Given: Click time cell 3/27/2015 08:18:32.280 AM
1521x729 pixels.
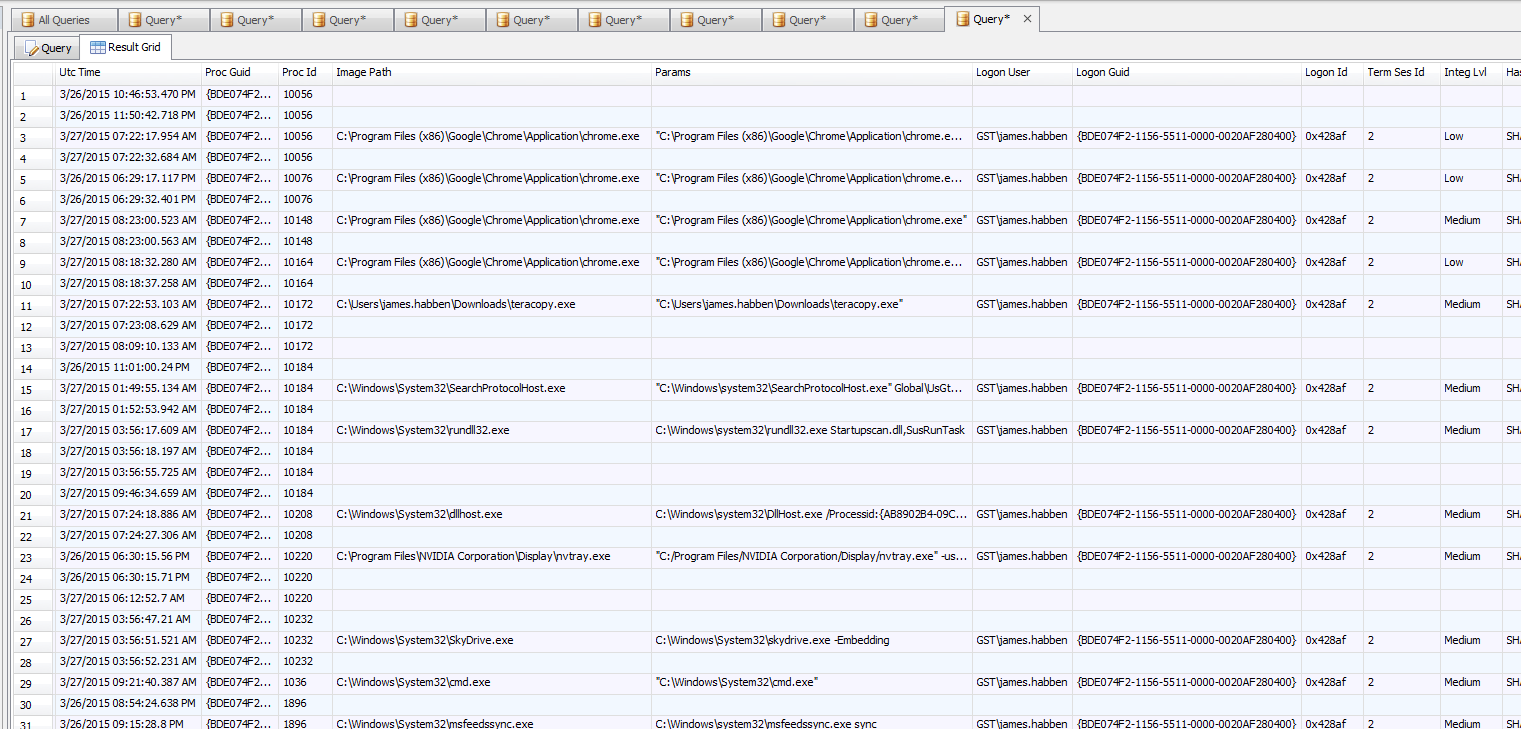Looking at the screenshot, I should (128, 262).
